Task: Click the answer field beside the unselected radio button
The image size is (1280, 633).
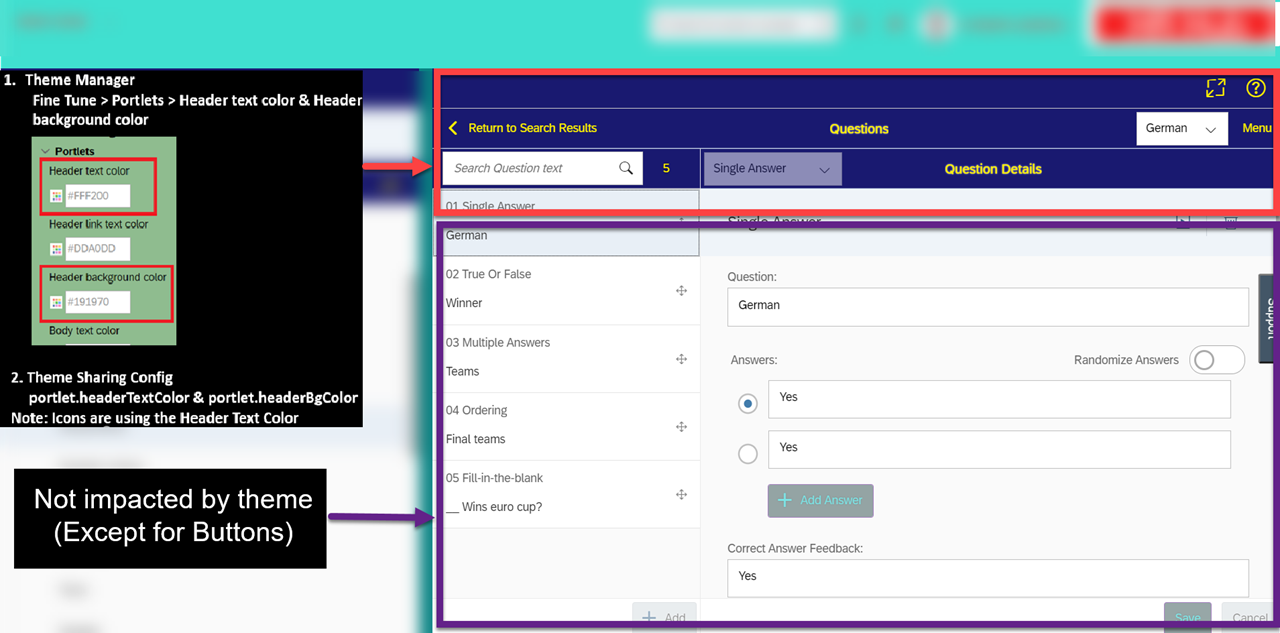Action: coord(999,449)
